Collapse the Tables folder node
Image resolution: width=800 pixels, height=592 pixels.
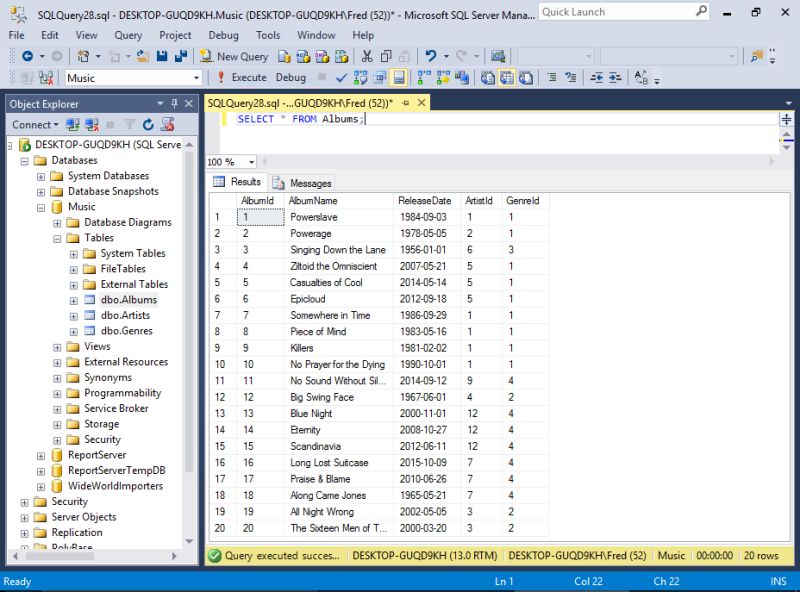click(x=57, y=238)
